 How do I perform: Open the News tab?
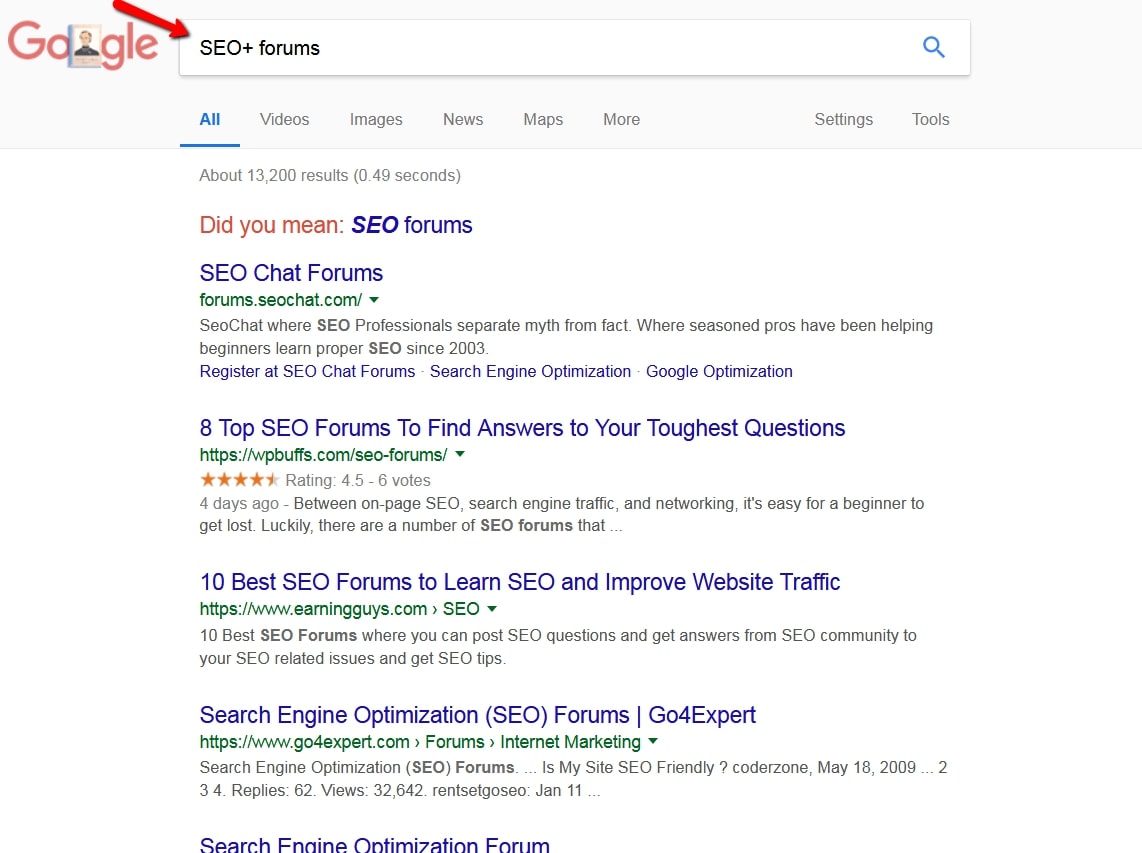point(463,119)
